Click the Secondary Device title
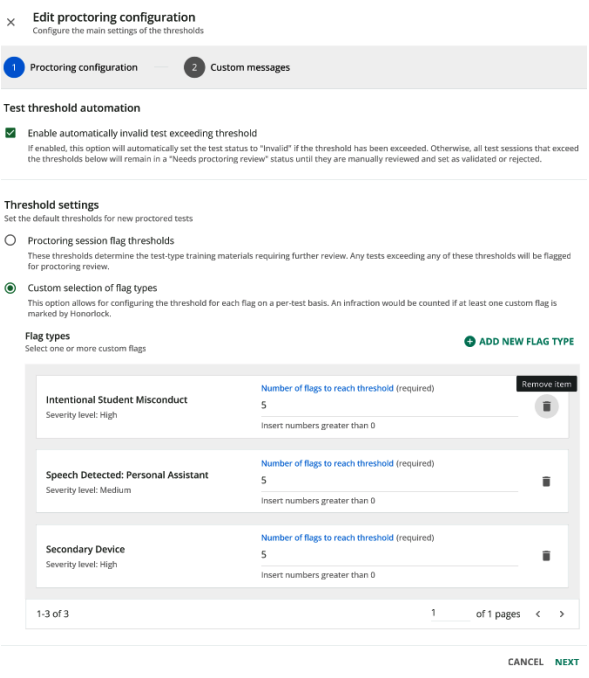Screen dimensions: 589x678 click(85, 549)
